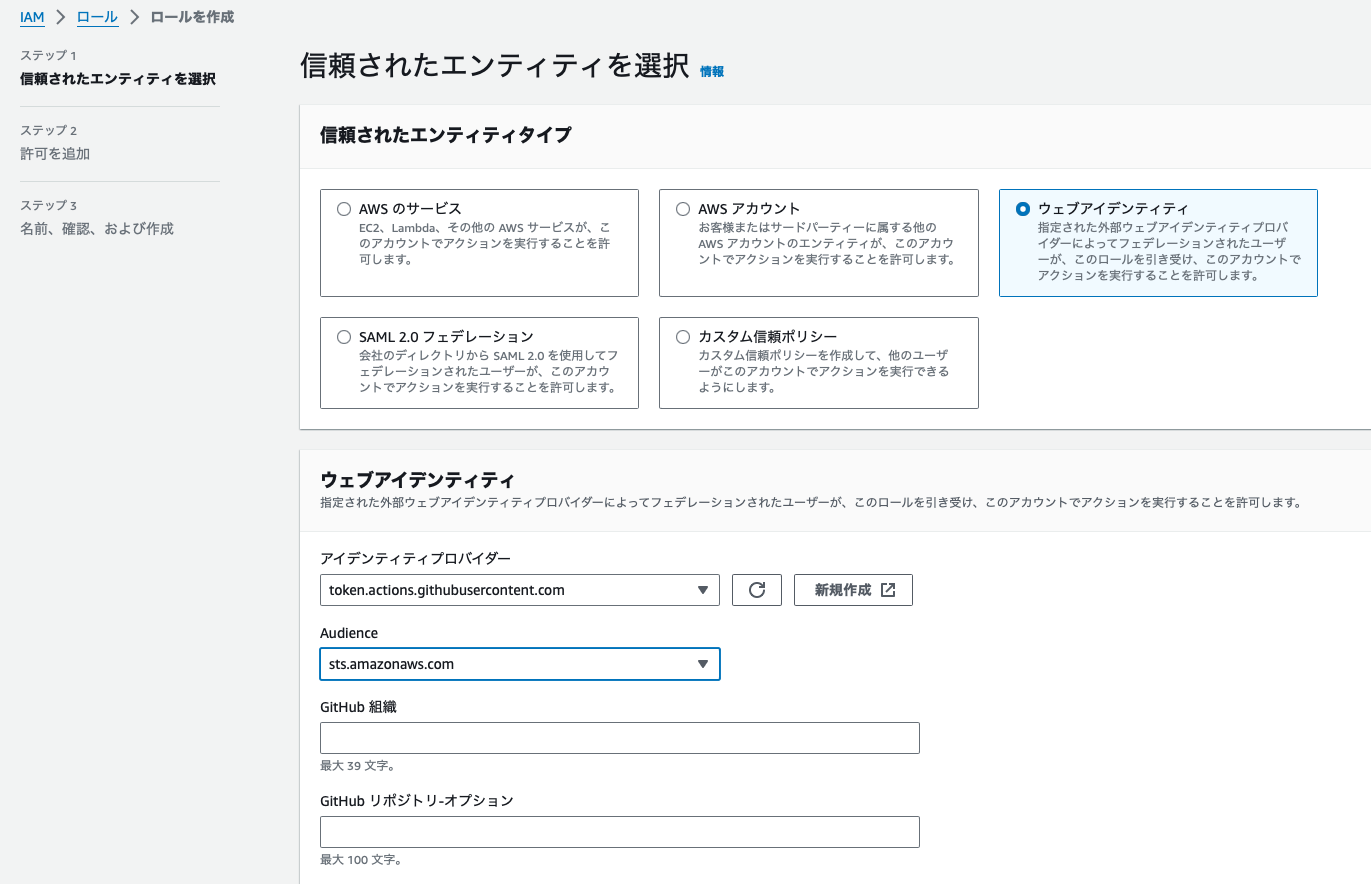Click the external link icon on 新規作成
Screen dimensions: 1371x884
(x=888, y=590)
